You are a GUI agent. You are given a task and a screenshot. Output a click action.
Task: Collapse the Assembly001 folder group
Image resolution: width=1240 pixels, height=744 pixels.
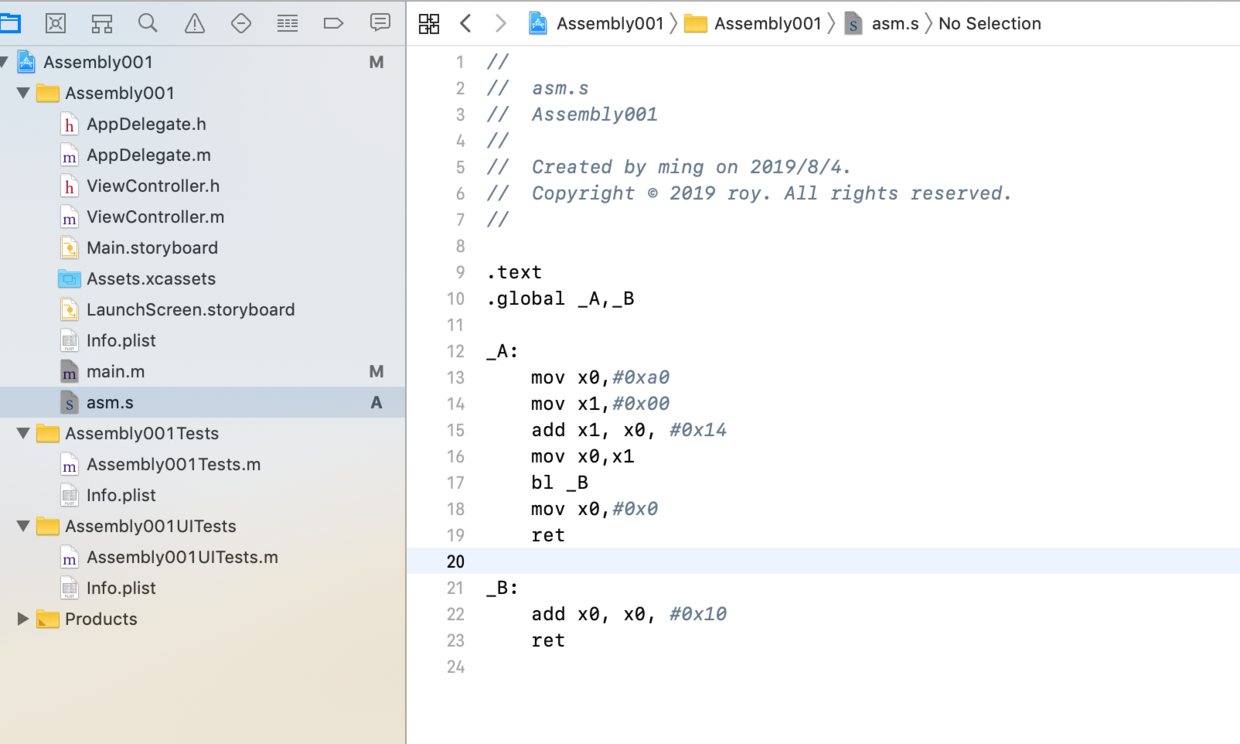pos(22,93)
